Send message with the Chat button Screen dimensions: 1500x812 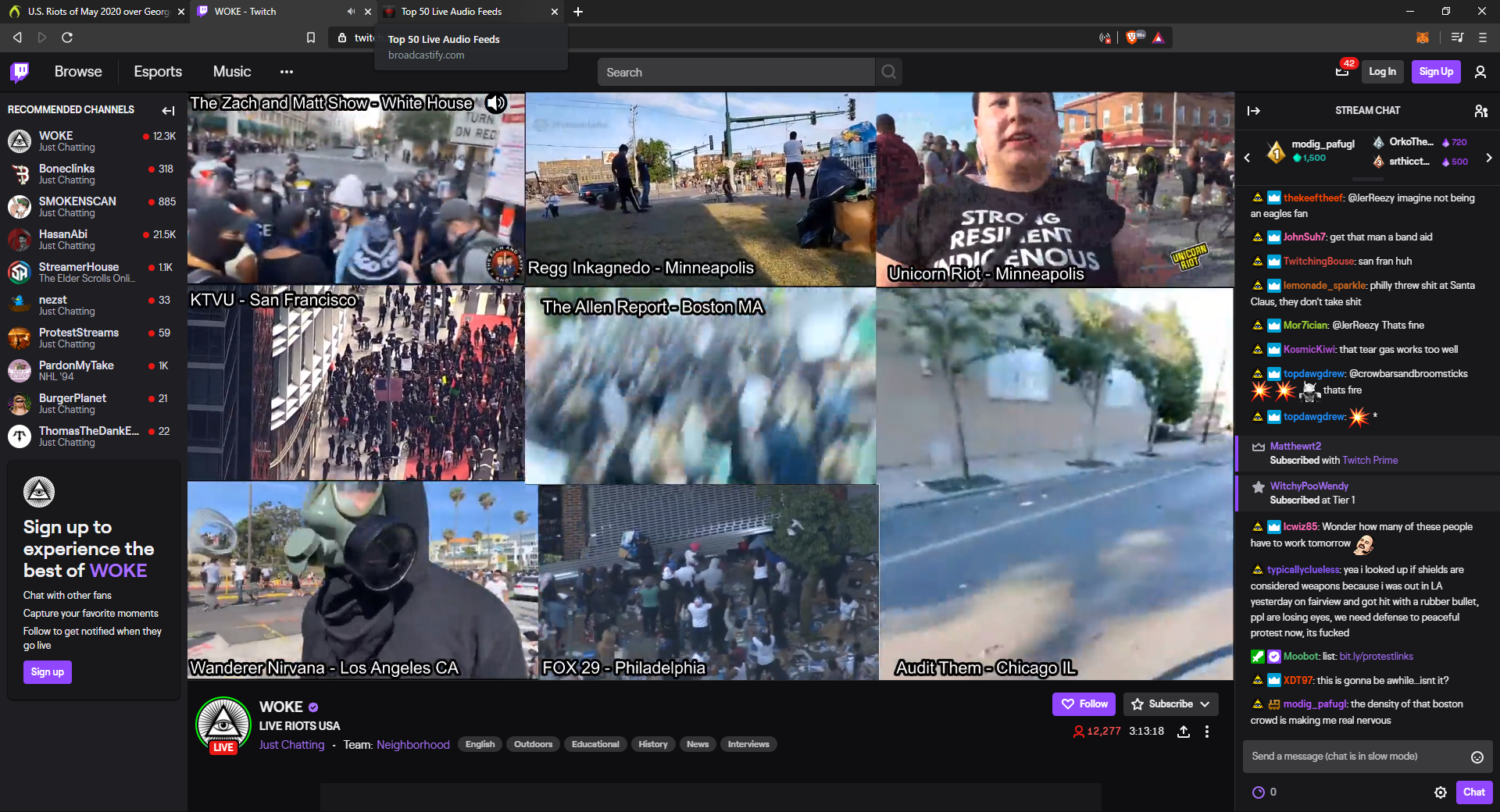[1473, 792]
